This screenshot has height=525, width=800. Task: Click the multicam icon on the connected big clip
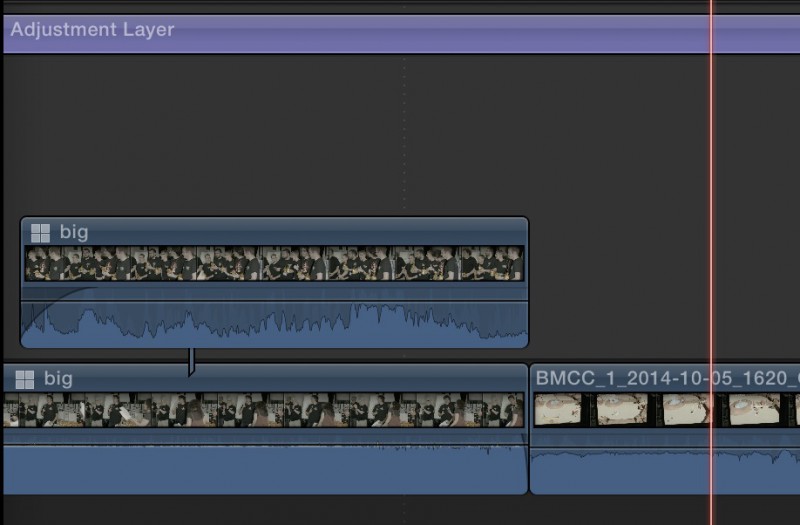pos(40,233)
